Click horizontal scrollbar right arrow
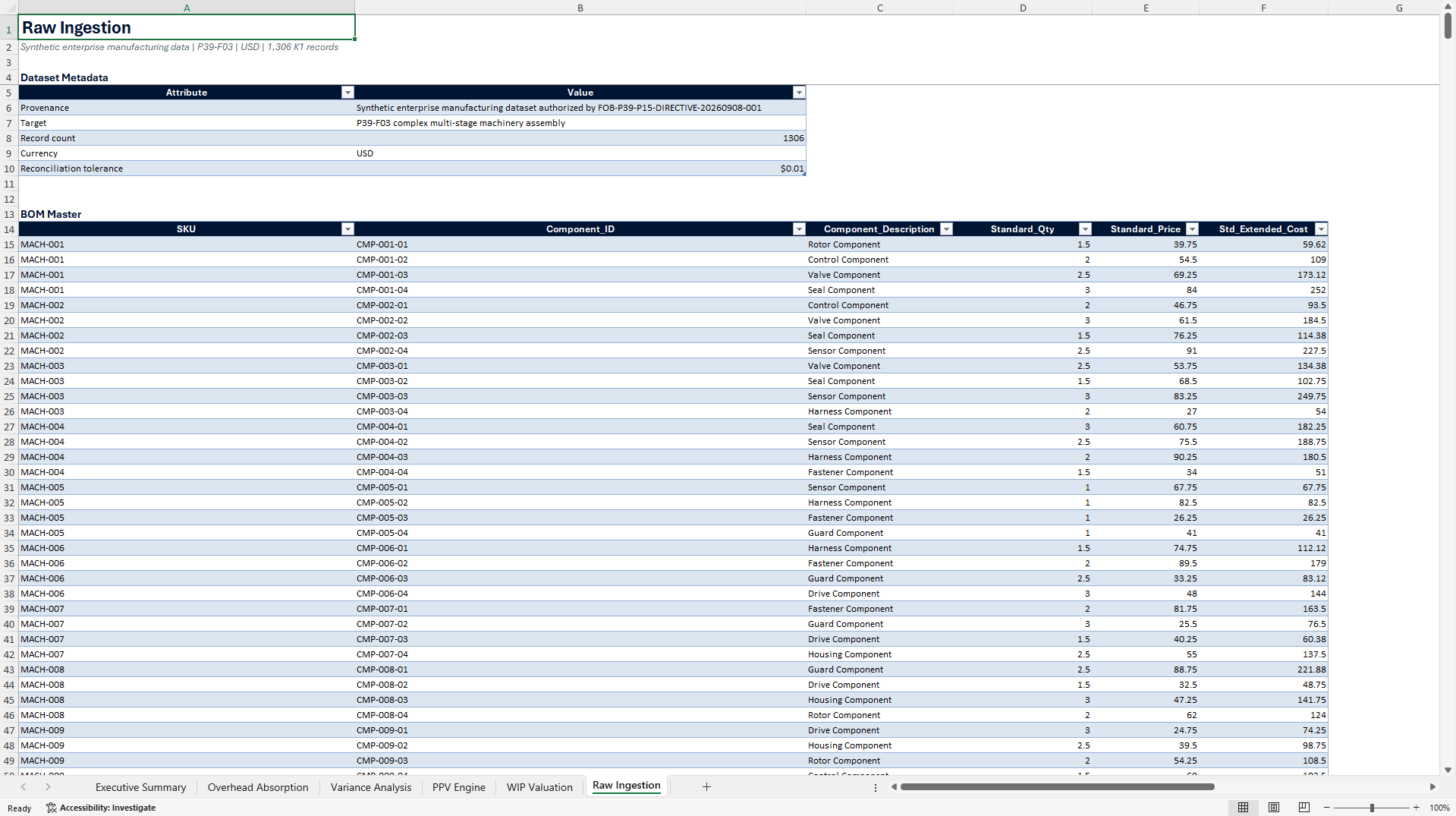The width and height of the screenshot is (1456, 816). pos(1432,787)
